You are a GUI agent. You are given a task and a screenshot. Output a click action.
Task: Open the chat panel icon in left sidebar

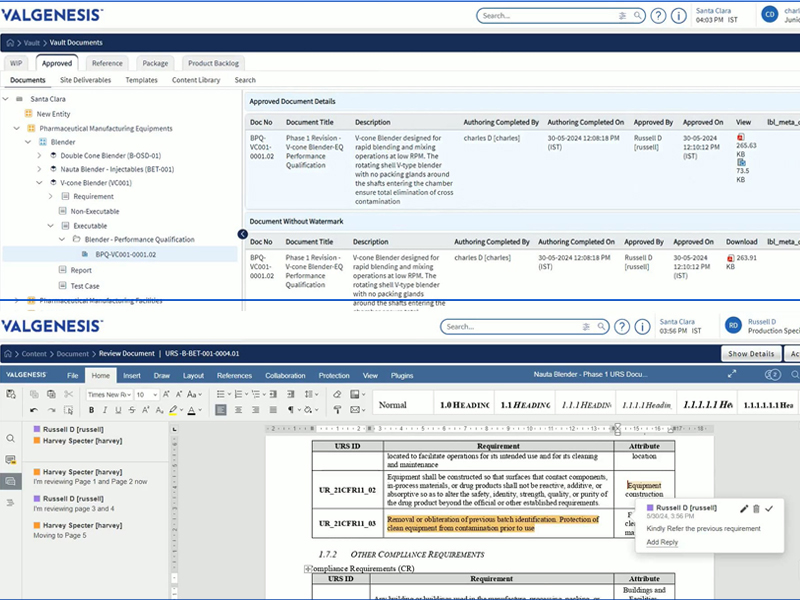pos(11,481)
